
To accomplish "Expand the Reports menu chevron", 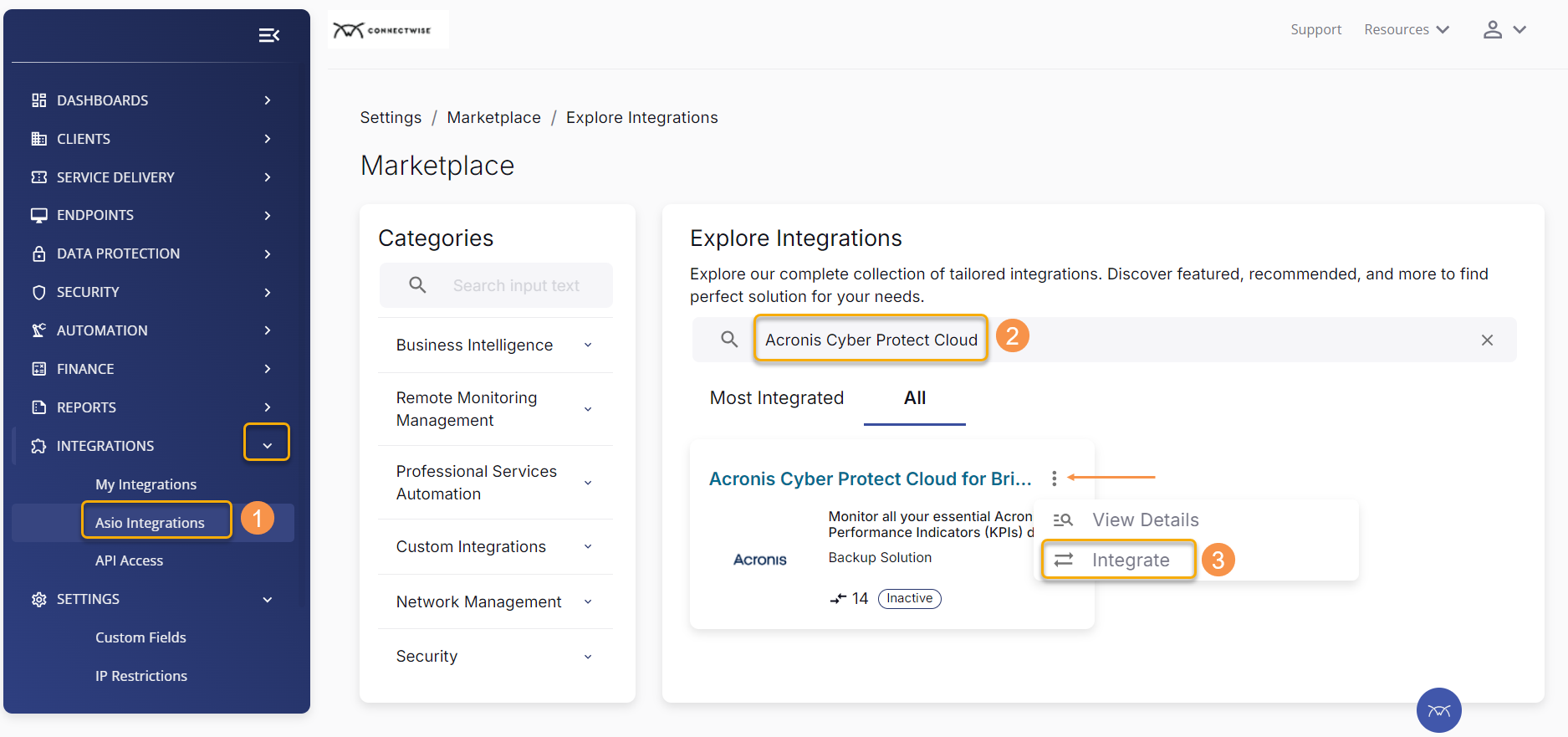I will click(268, 407).
